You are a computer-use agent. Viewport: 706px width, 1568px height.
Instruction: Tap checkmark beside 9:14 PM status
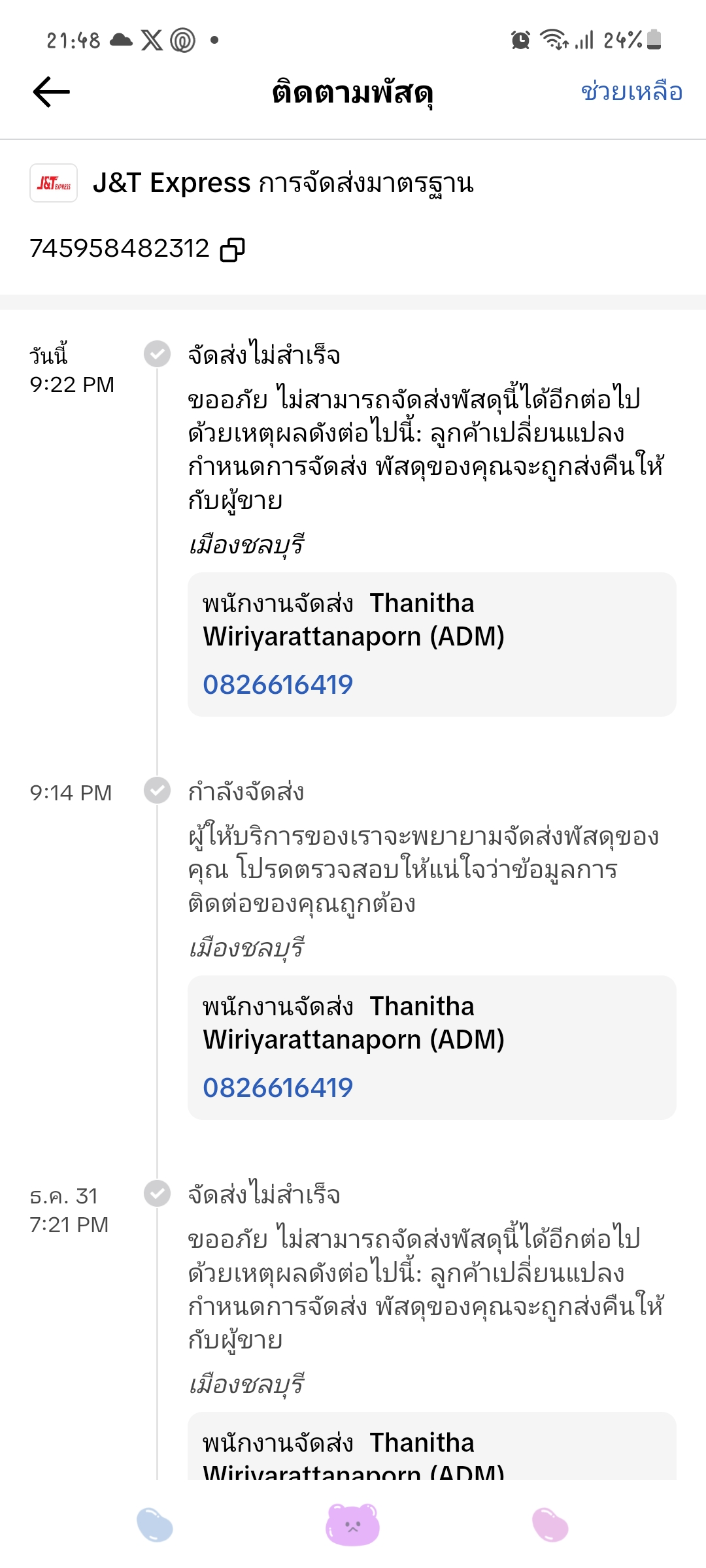point(157,791)
